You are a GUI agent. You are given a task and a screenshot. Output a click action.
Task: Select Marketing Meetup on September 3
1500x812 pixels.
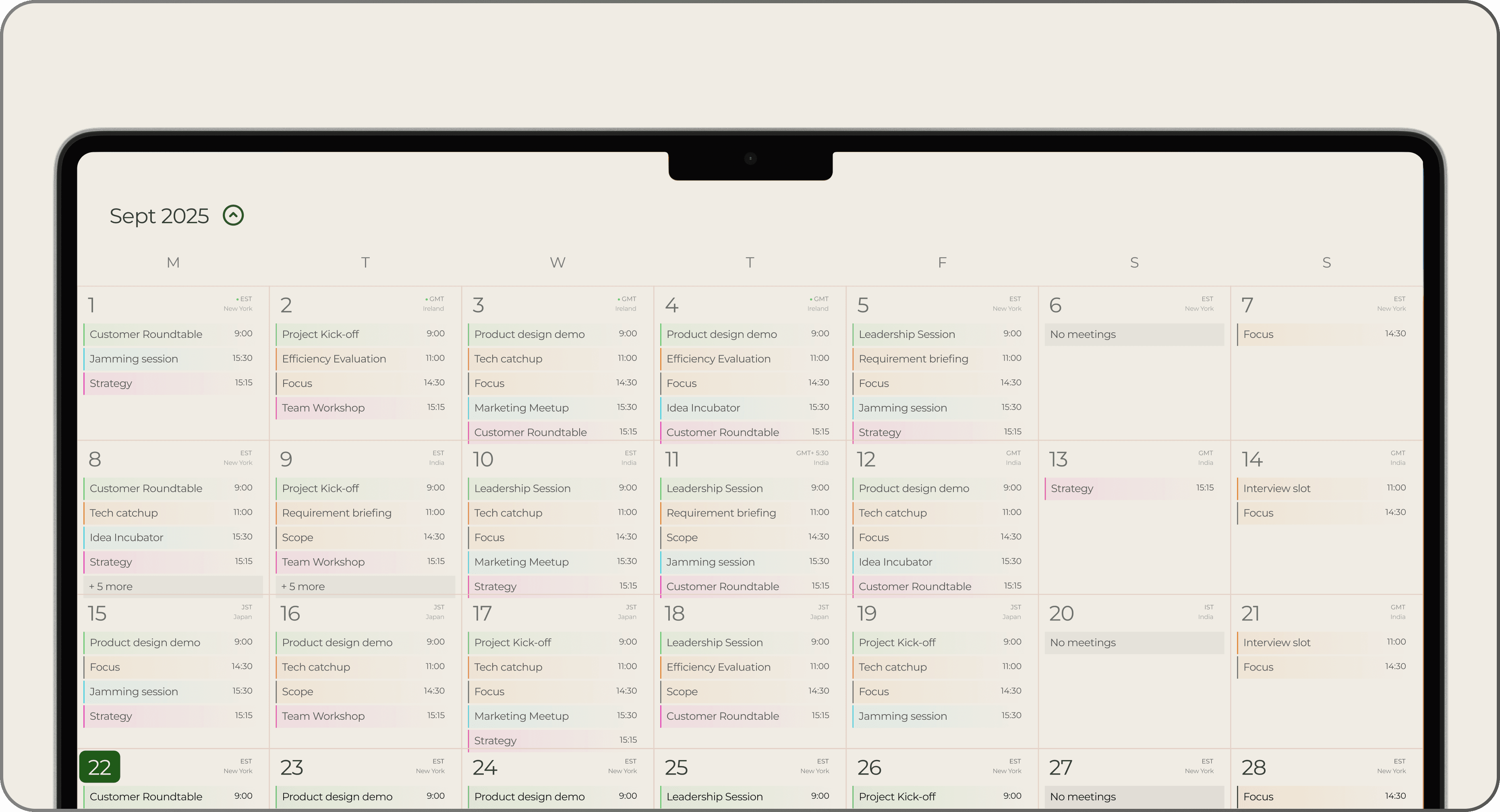(521, 408)
